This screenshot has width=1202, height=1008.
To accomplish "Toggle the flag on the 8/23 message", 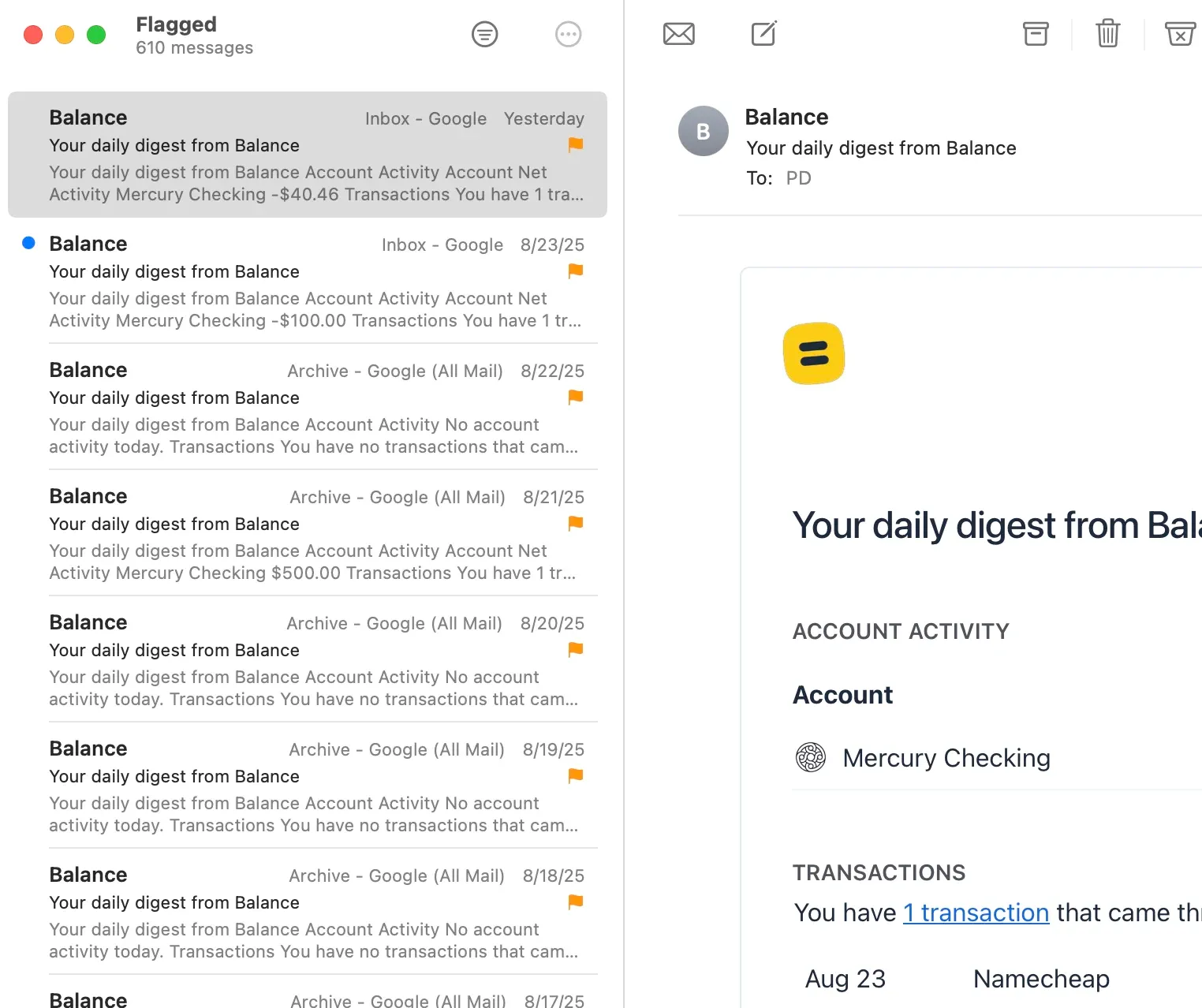I will point(575,271).
